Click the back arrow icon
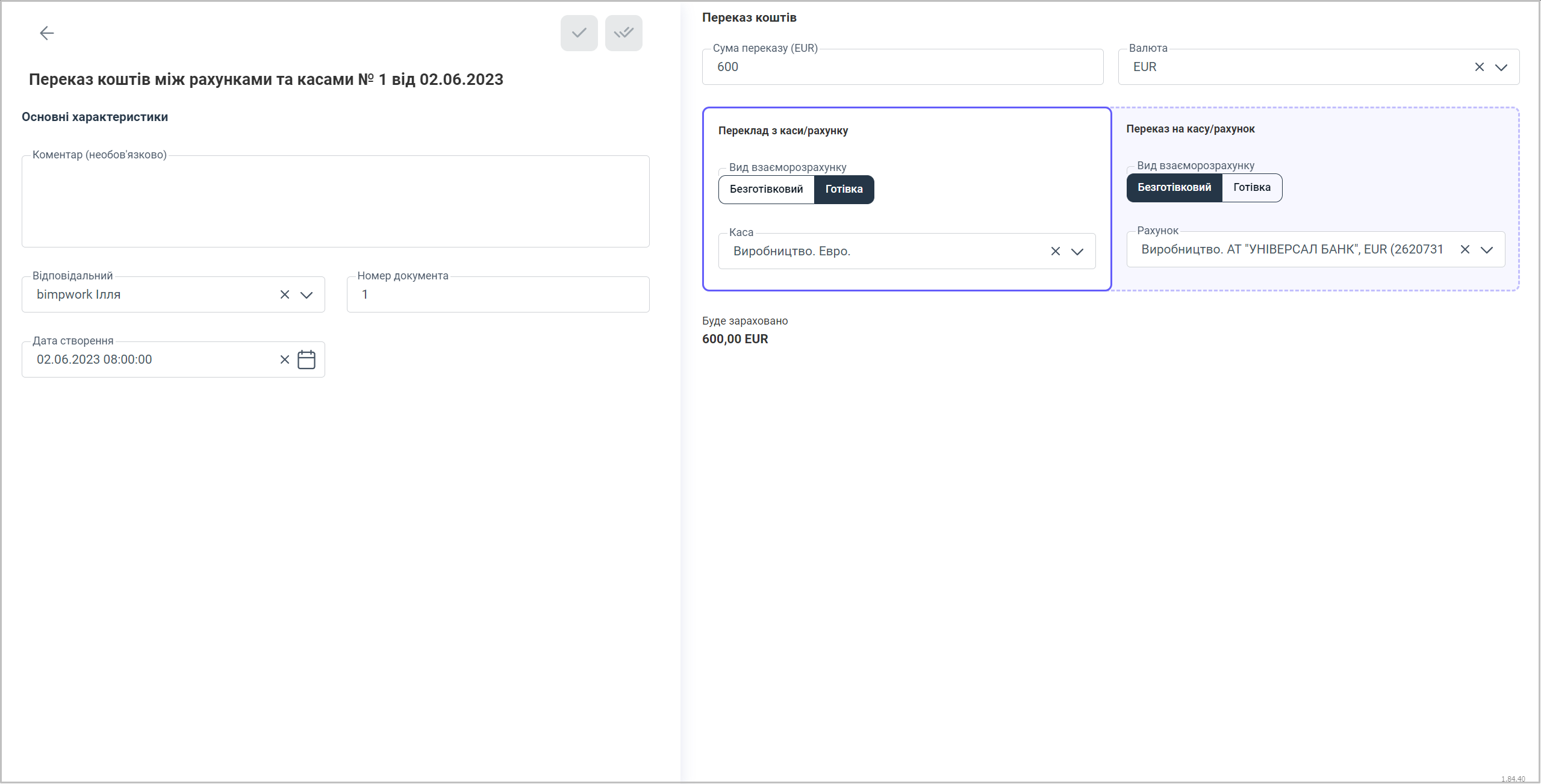This screenshot has height=784, width=1541. [46, 33]
